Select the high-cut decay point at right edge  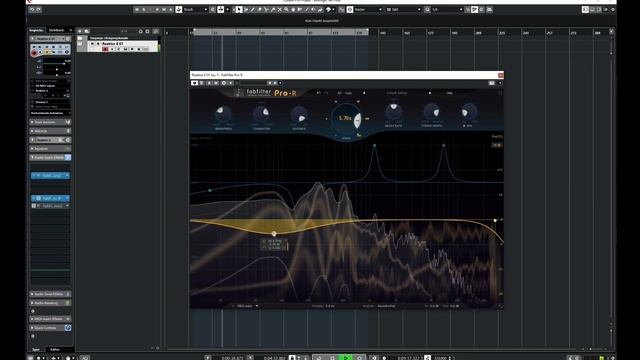[x=495, y=220]
